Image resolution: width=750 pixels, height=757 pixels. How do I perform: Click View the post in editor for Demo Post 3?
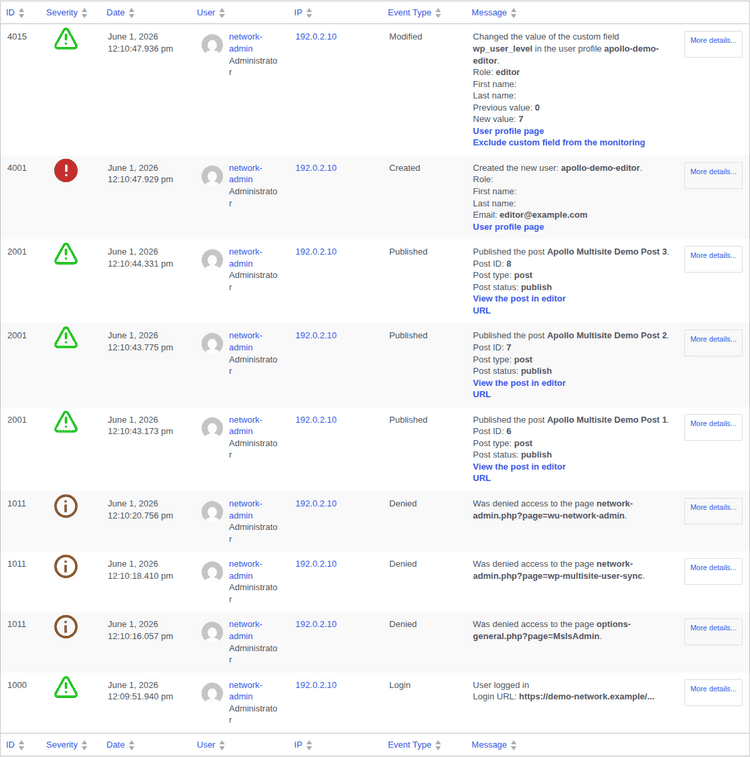click(x=519, y=299)
